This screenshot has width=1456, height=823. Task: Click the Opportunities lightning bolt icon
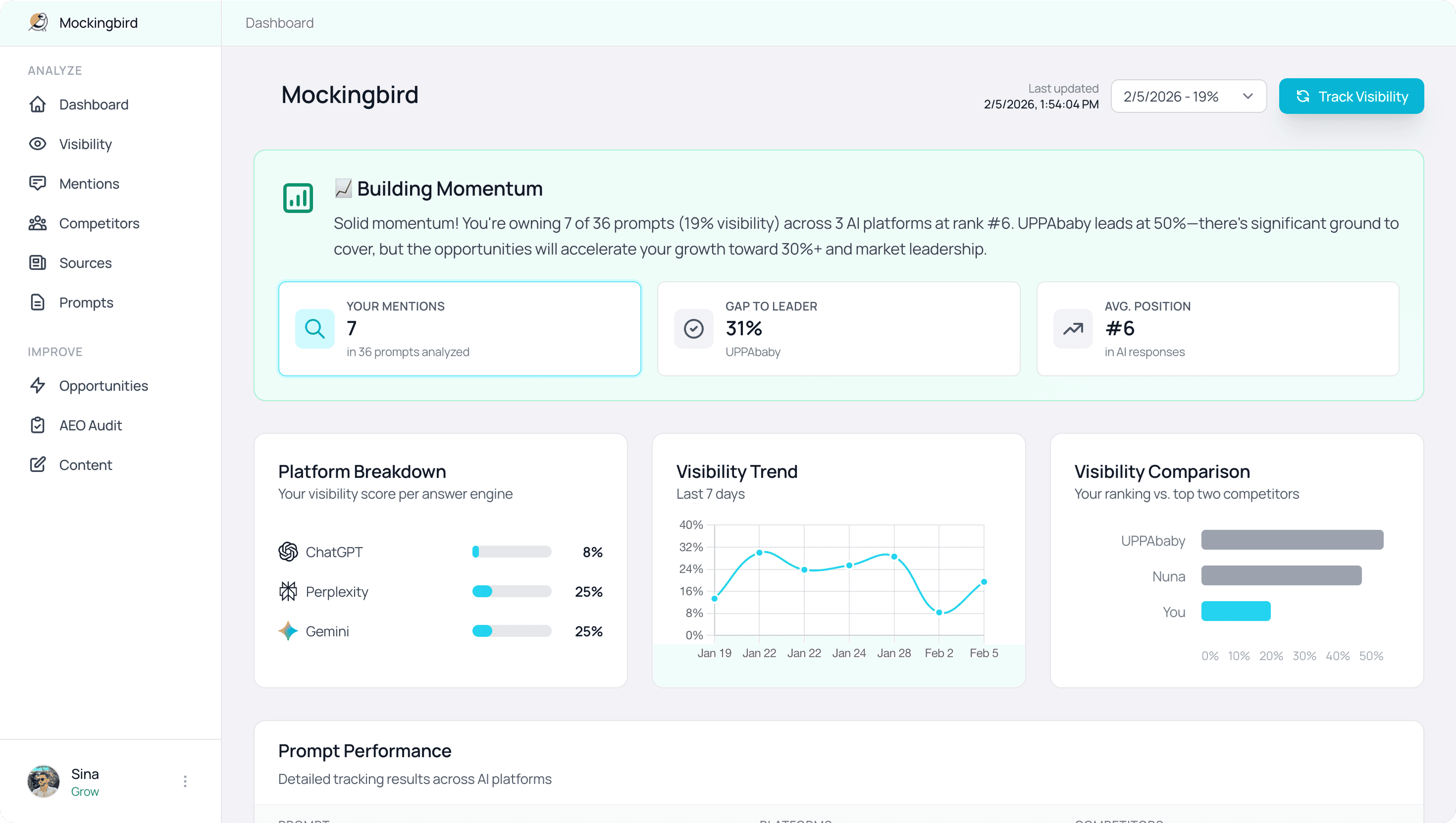tap(37, 385)
